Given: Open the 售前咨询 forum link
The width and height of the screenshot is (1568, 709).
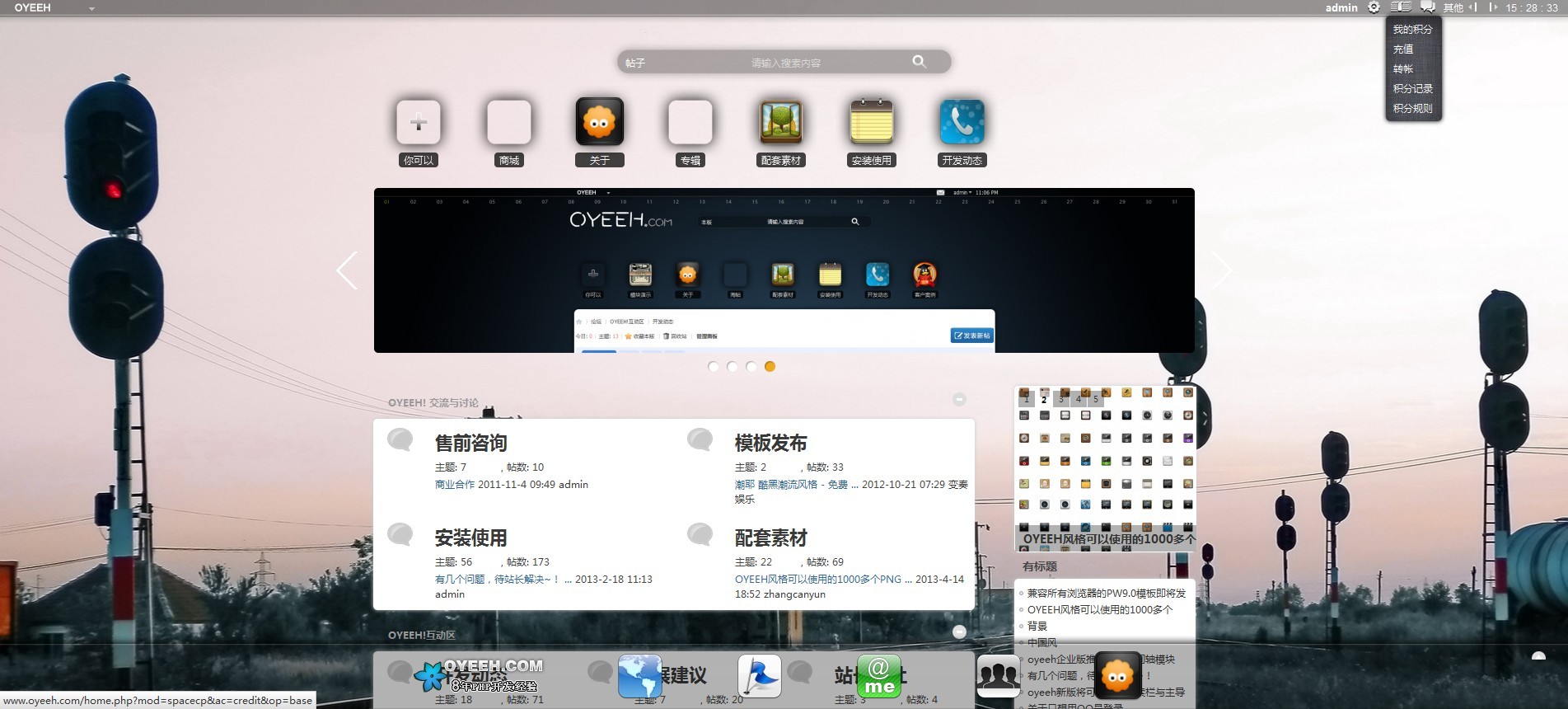Looking at the screenshot, I should point(470,443).
